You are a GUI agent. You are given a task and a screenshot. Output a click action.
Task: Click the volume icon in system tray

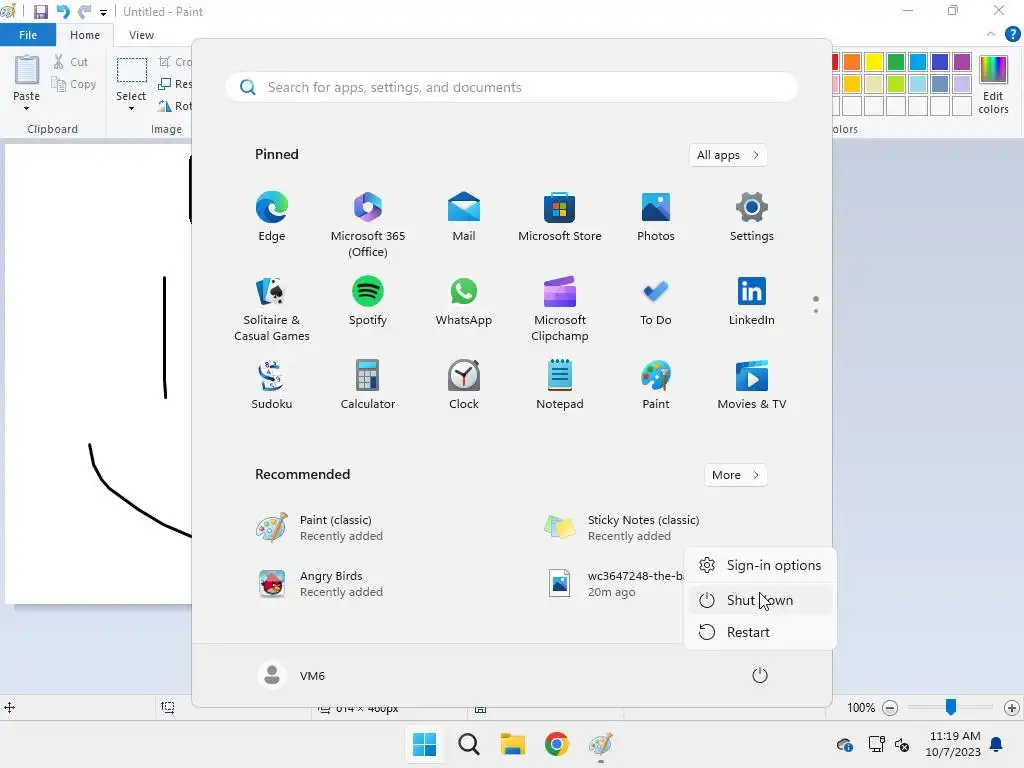[902, 744]
